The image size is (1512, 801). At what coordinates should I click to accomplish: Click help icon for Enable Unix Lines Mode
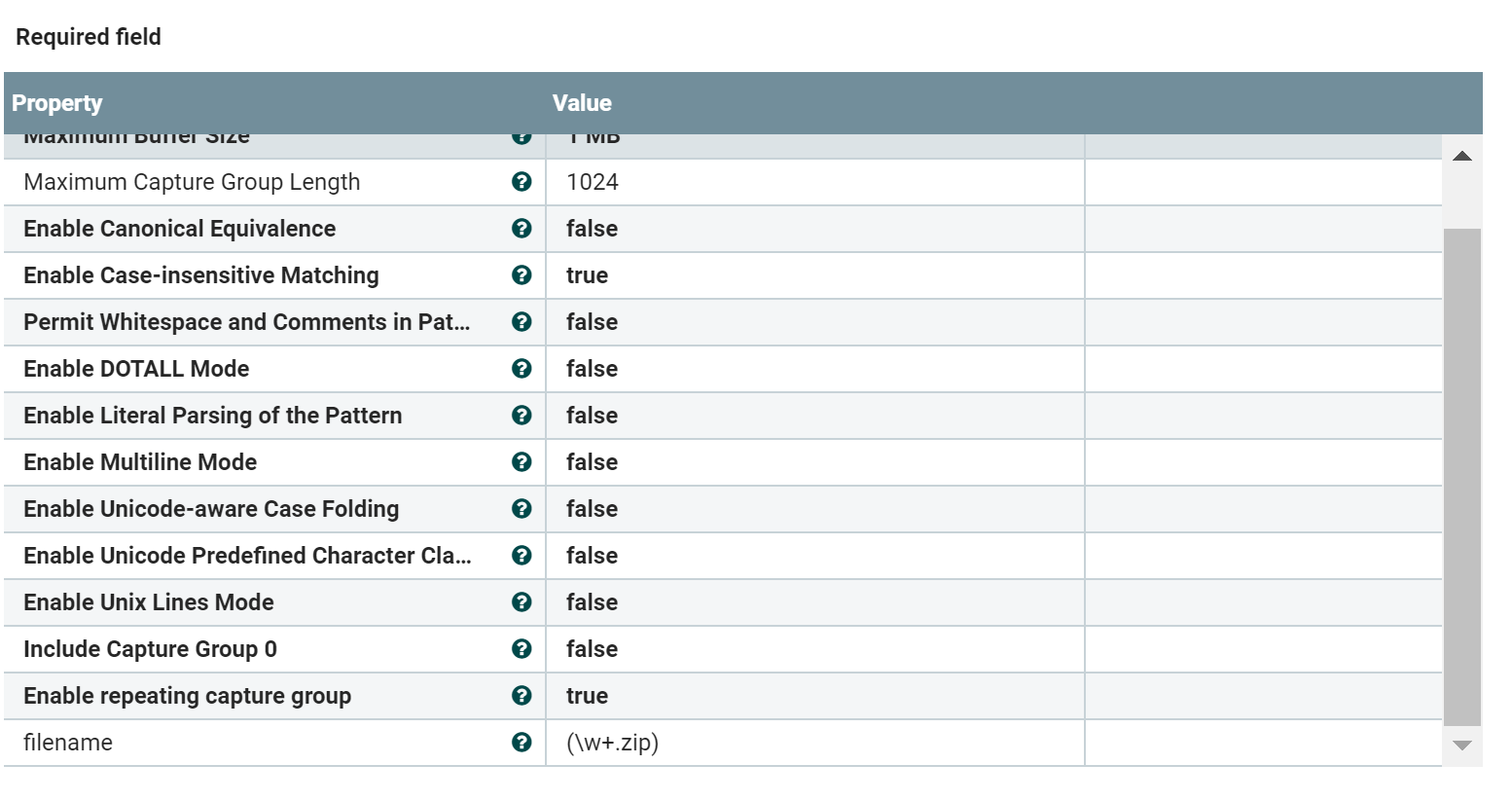click(x=522, y=602)
